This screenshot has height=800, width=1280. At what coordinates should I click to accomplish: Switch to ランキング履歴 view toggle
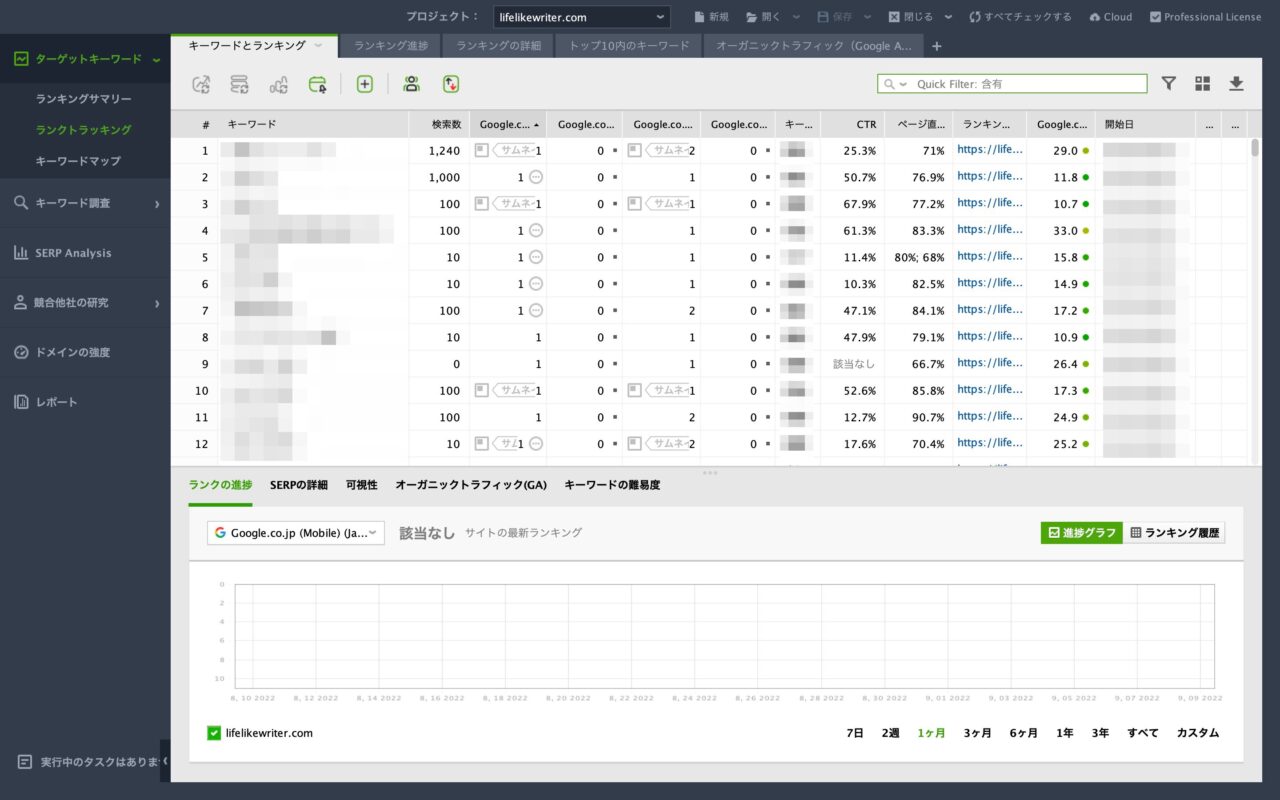pos(1174,533)
